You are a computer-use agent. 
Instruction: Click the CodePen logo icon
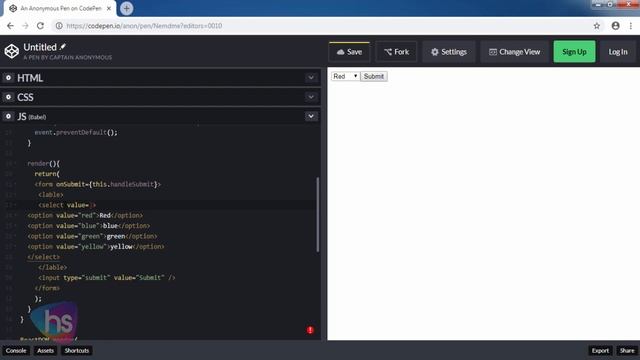coord(12,51)
